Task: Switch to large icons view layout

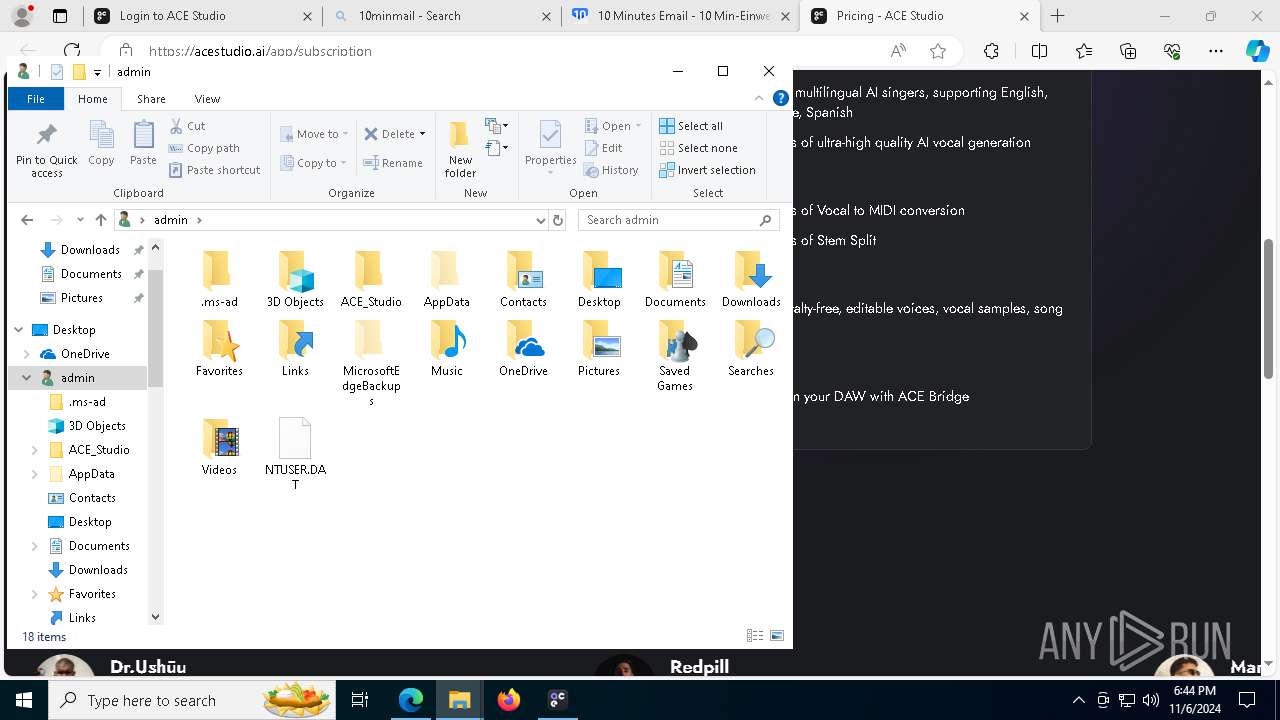Action: [x=777, y=636]
